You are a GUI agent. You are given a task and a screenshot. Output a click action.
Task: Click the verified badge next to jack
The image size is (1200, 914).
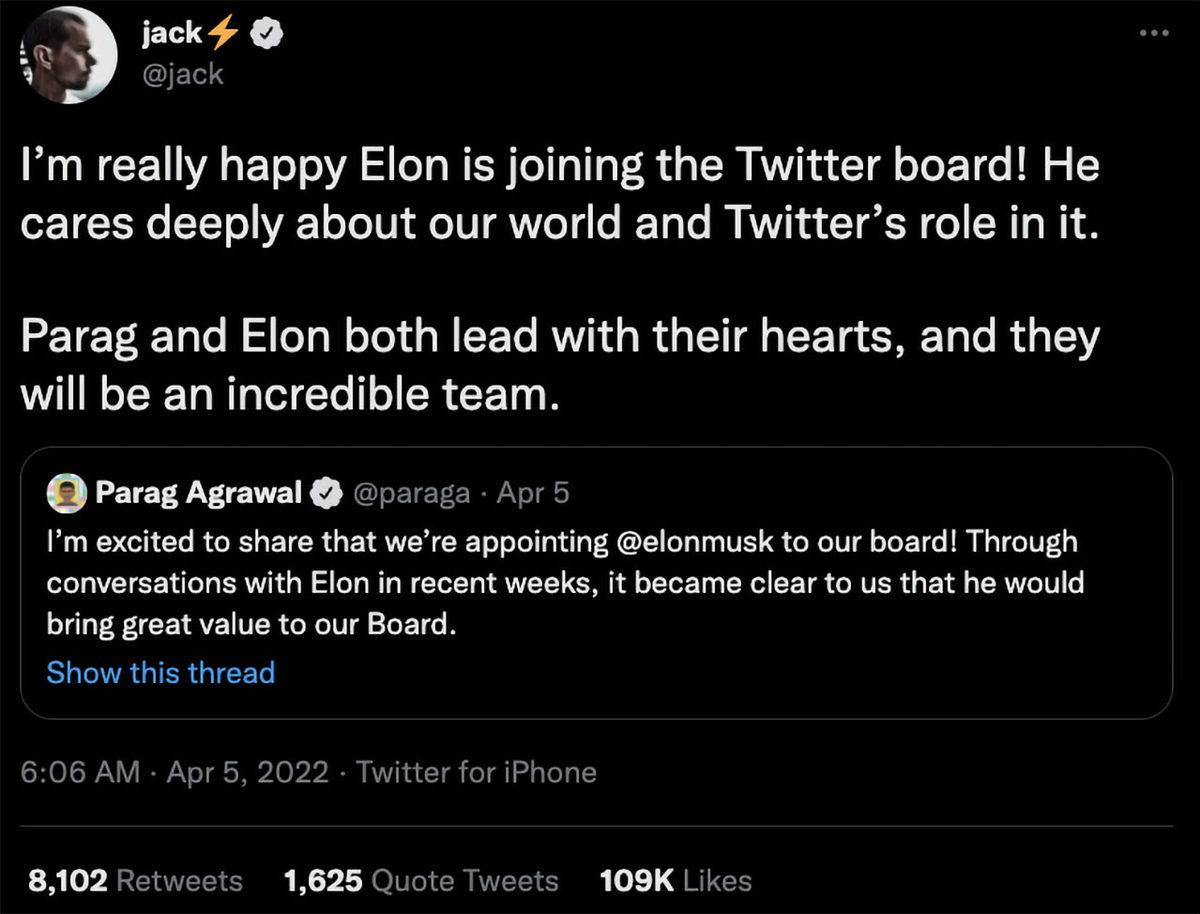[x=266, y=32]
